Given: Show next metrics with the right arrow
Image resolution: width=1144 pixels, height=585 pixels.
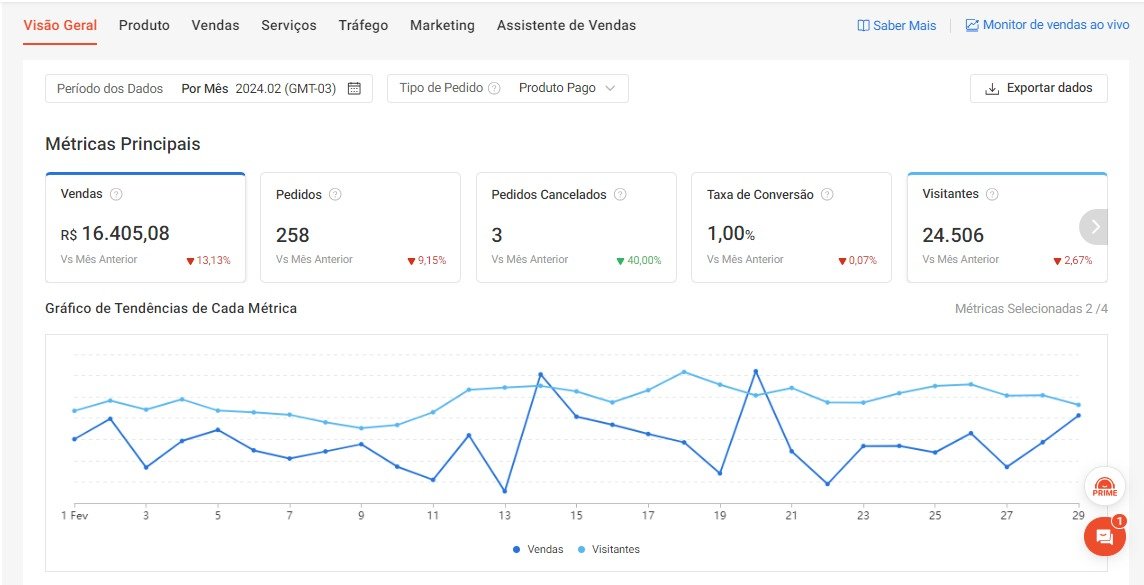Looking at the screenshot, I should 1094,227.
